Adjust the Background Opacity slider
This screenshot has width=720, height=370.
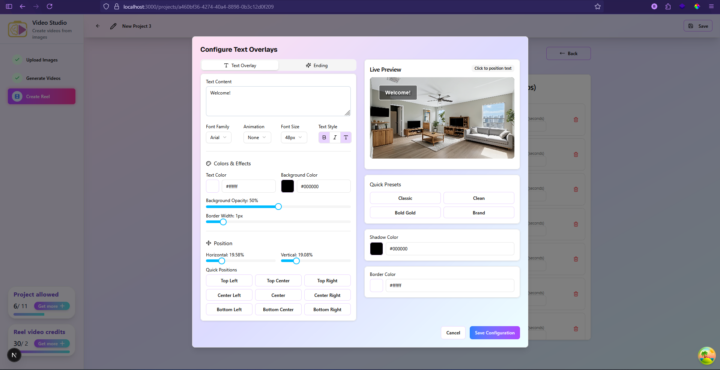point(278,207)
